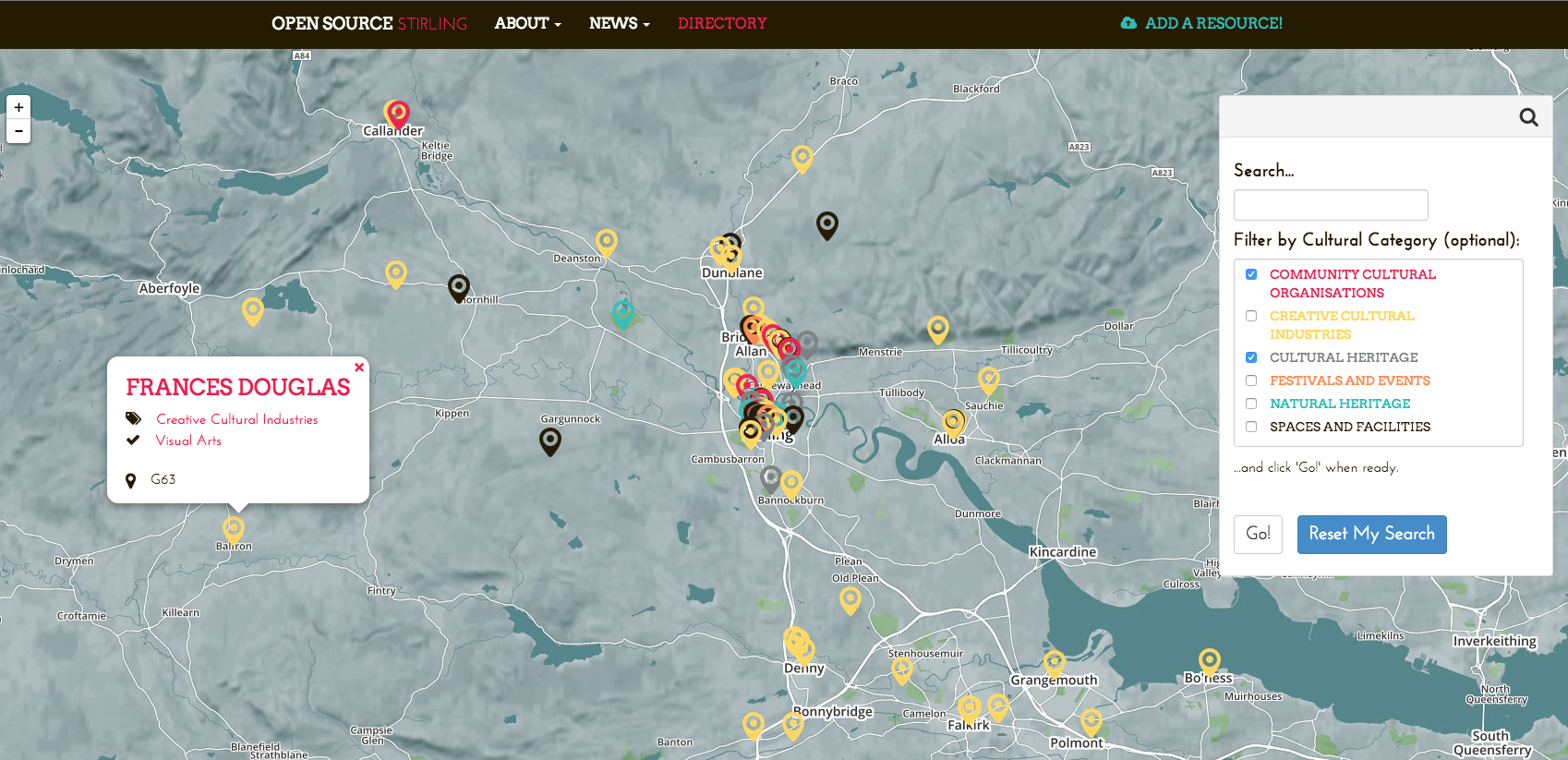Select the black marker near Gargunnock
The width and height of the screenshot is (1568, 760).
coord(550,440)
